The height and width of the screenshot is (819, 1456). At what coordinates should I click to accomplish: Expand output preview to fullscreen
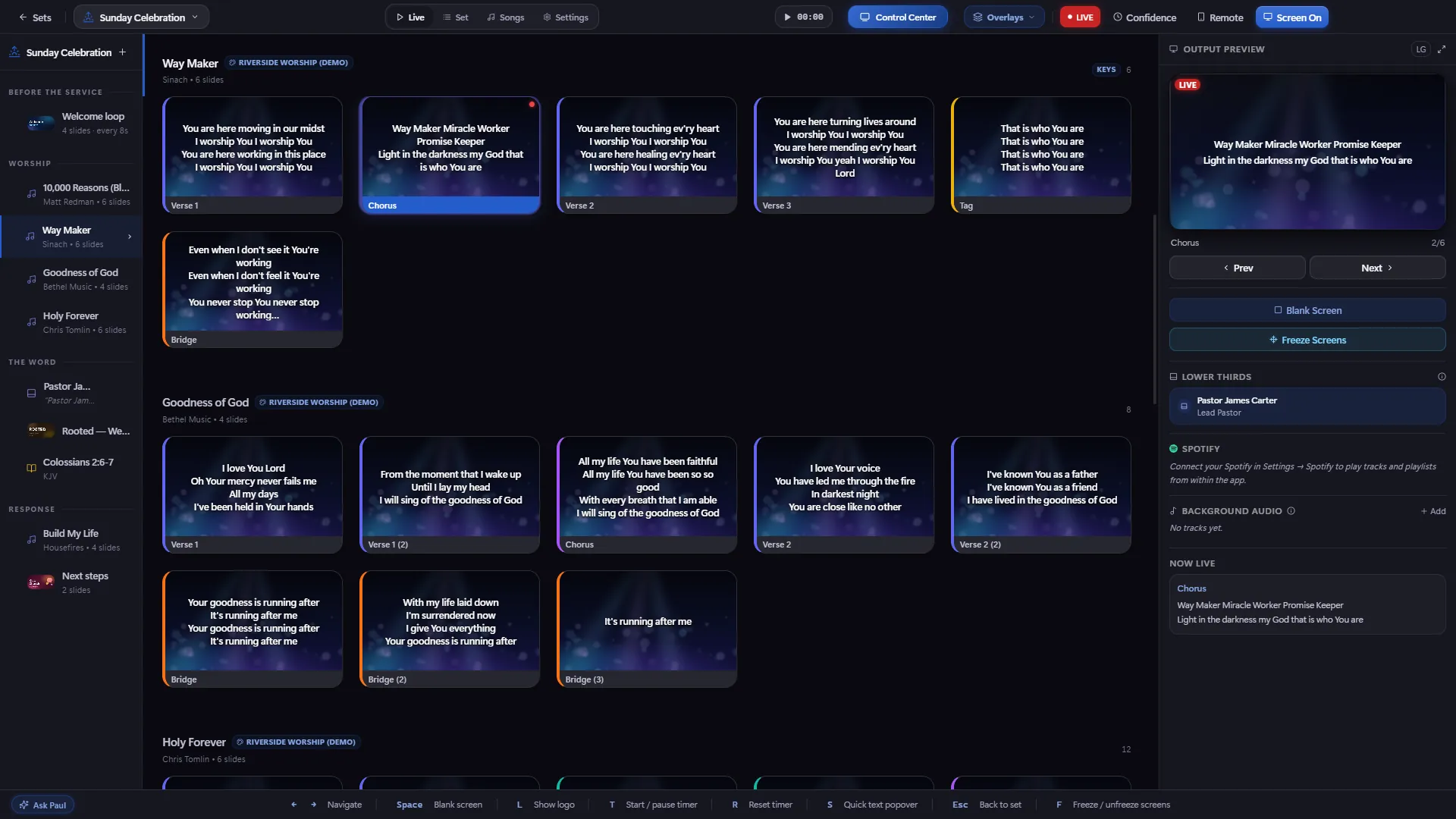(1442, 49)
